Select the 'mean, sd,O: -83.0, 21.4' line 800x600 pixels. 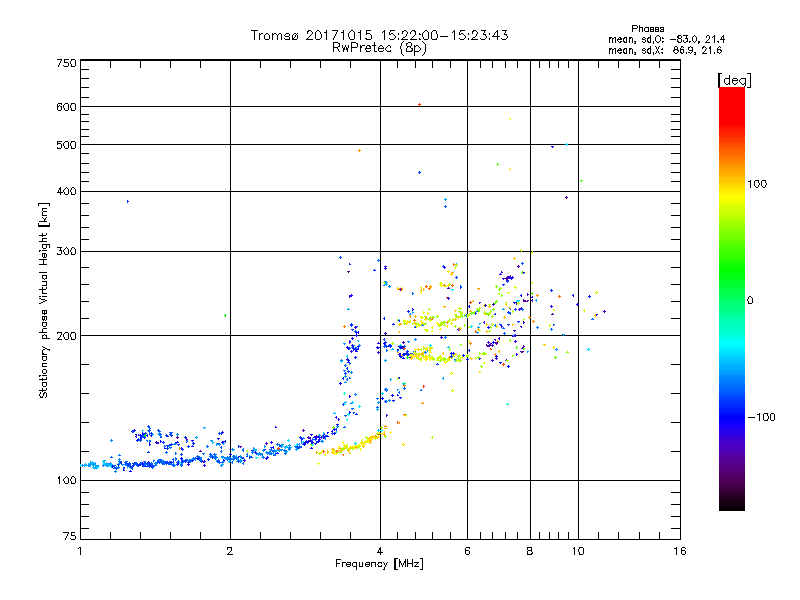666,39
